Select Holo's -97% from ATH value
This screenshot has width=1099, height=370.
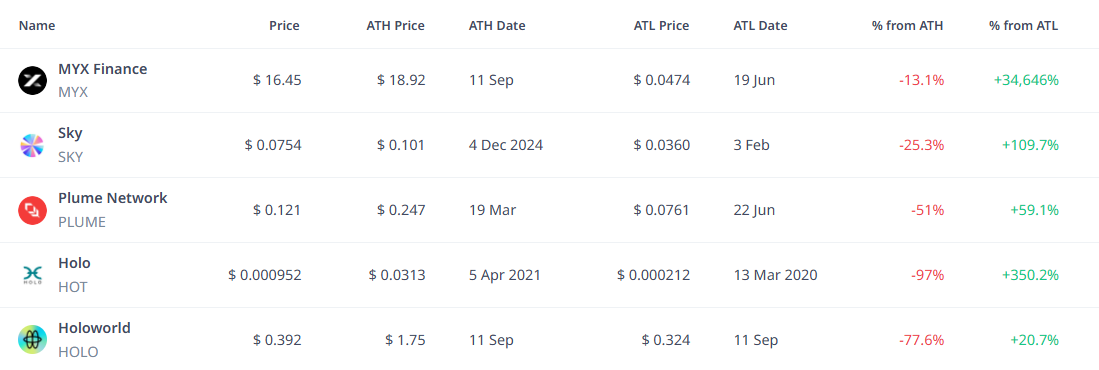927,275
